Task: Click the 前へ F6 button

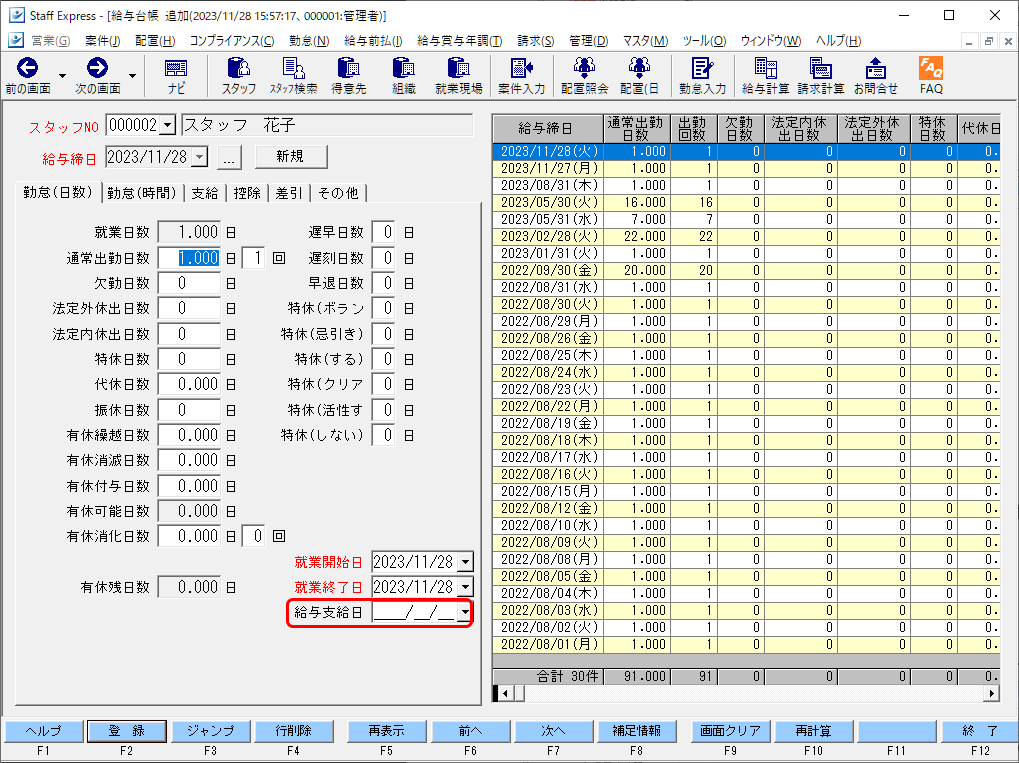Action: (x=470, y=731)
